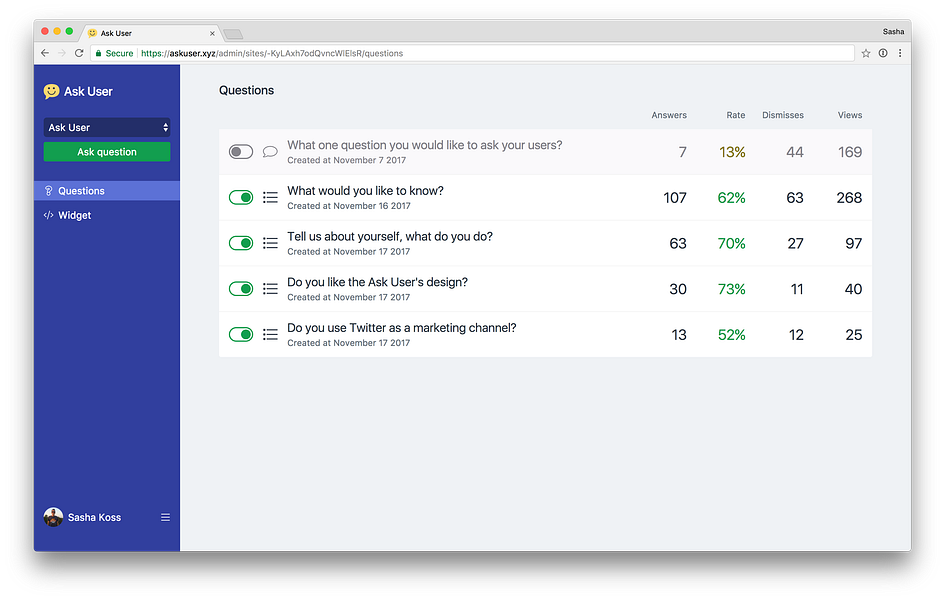Open 'What would you like to know?' question
This screenshot has height=600, width=945.
[x=365, y=191]
